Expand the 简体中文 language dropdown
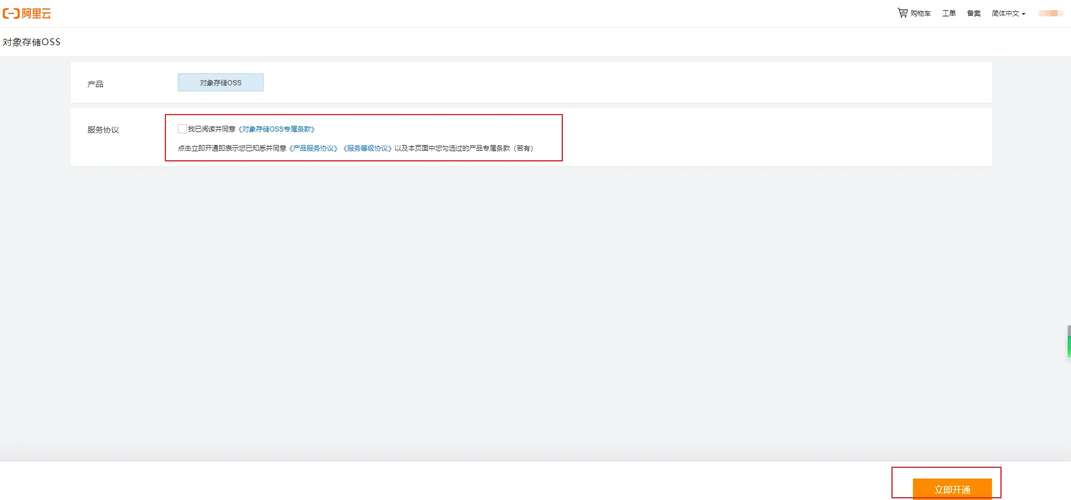Viewport: 1071px width, 500px height. pyautogui.click(x=1009, y=13)
